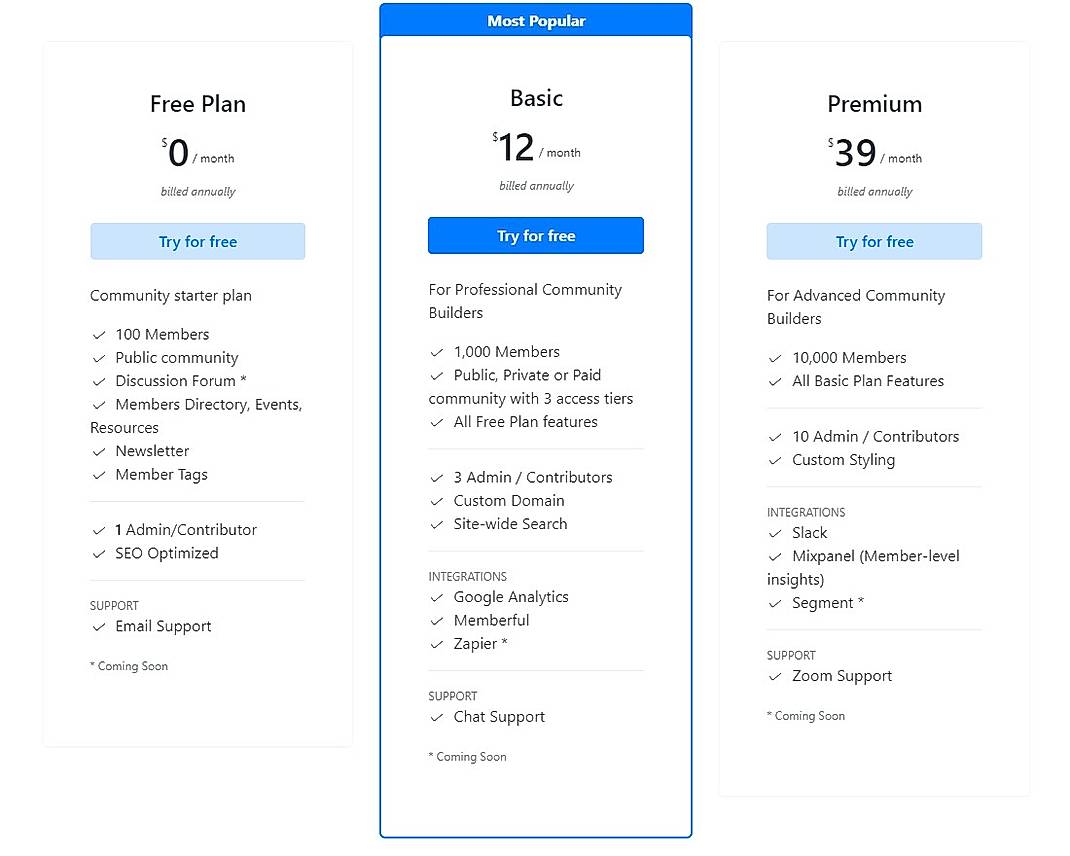Viewport: 1070px width, 856px height.
Task: Click the checkmark next to Zoom Support
Action: (x=776, y=676)
